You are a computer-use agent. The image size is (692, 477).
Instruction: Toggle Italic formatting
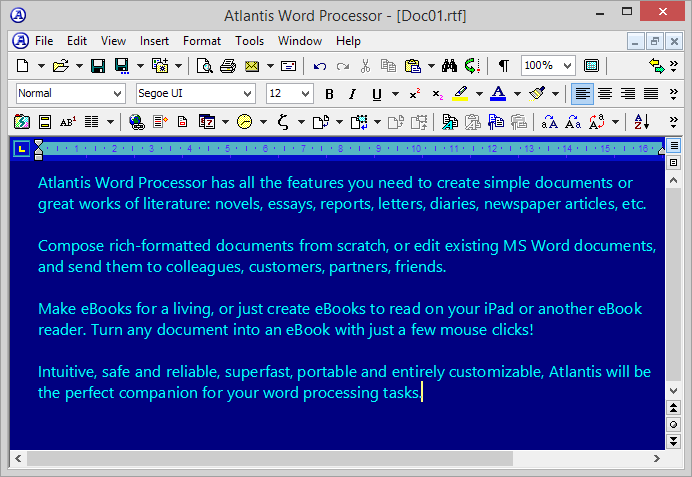pos(353,94)
